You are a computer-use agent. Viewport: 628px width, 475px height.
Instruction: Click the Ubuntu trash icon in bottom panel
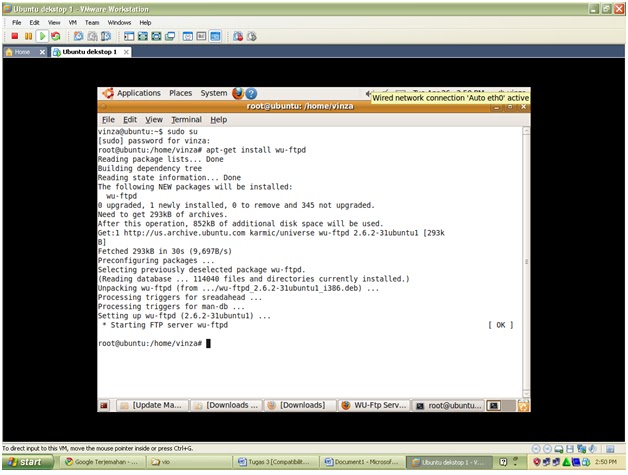click(523, 406)
